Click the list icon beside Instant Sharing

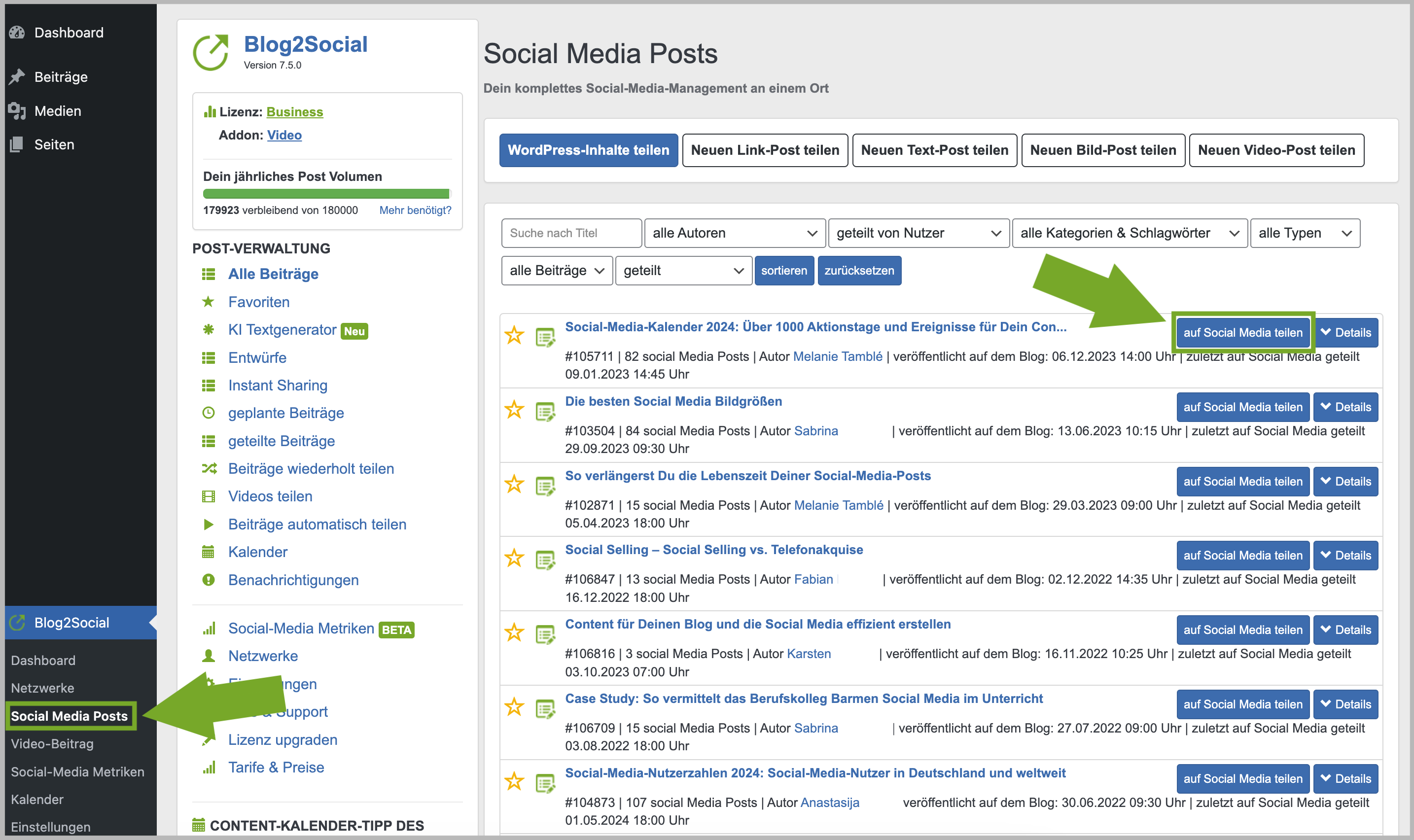coord(209,385)
